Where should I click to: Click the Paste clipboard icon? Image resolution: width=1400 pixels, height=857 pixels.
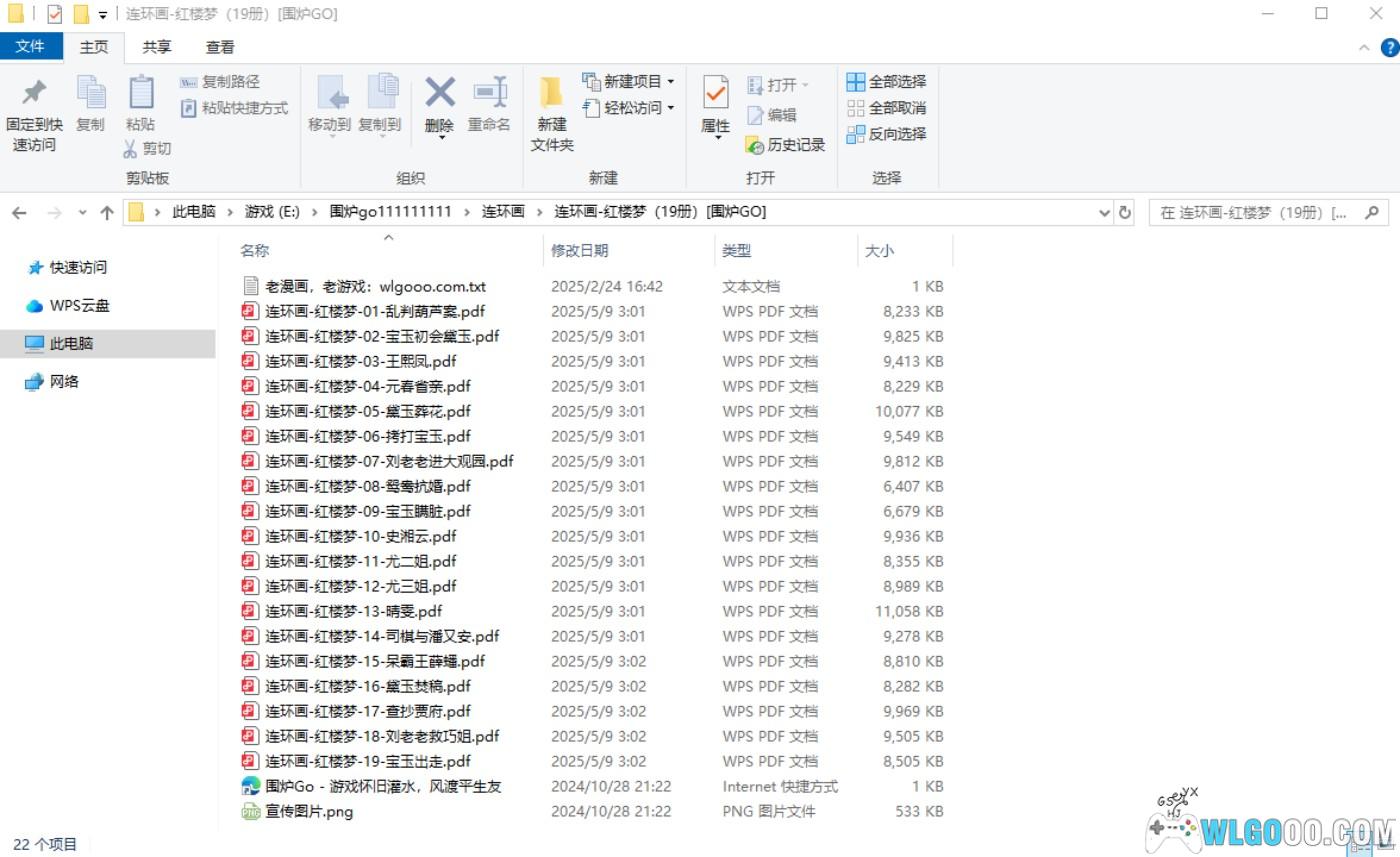point(140,95)
